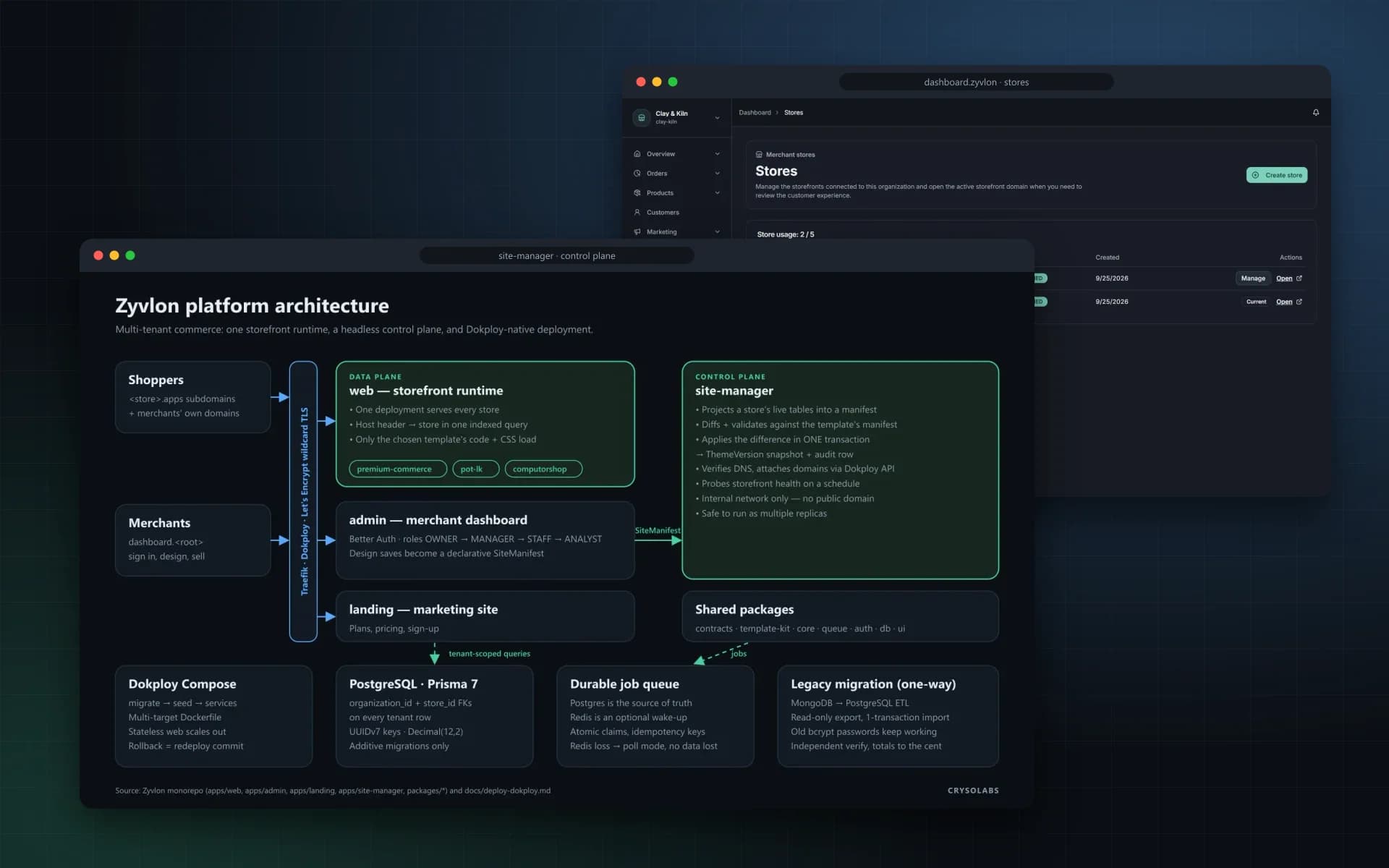1389x868 pixels.
Task: Click the Legacy migration (one-way) card
Action: coord(888,716)
